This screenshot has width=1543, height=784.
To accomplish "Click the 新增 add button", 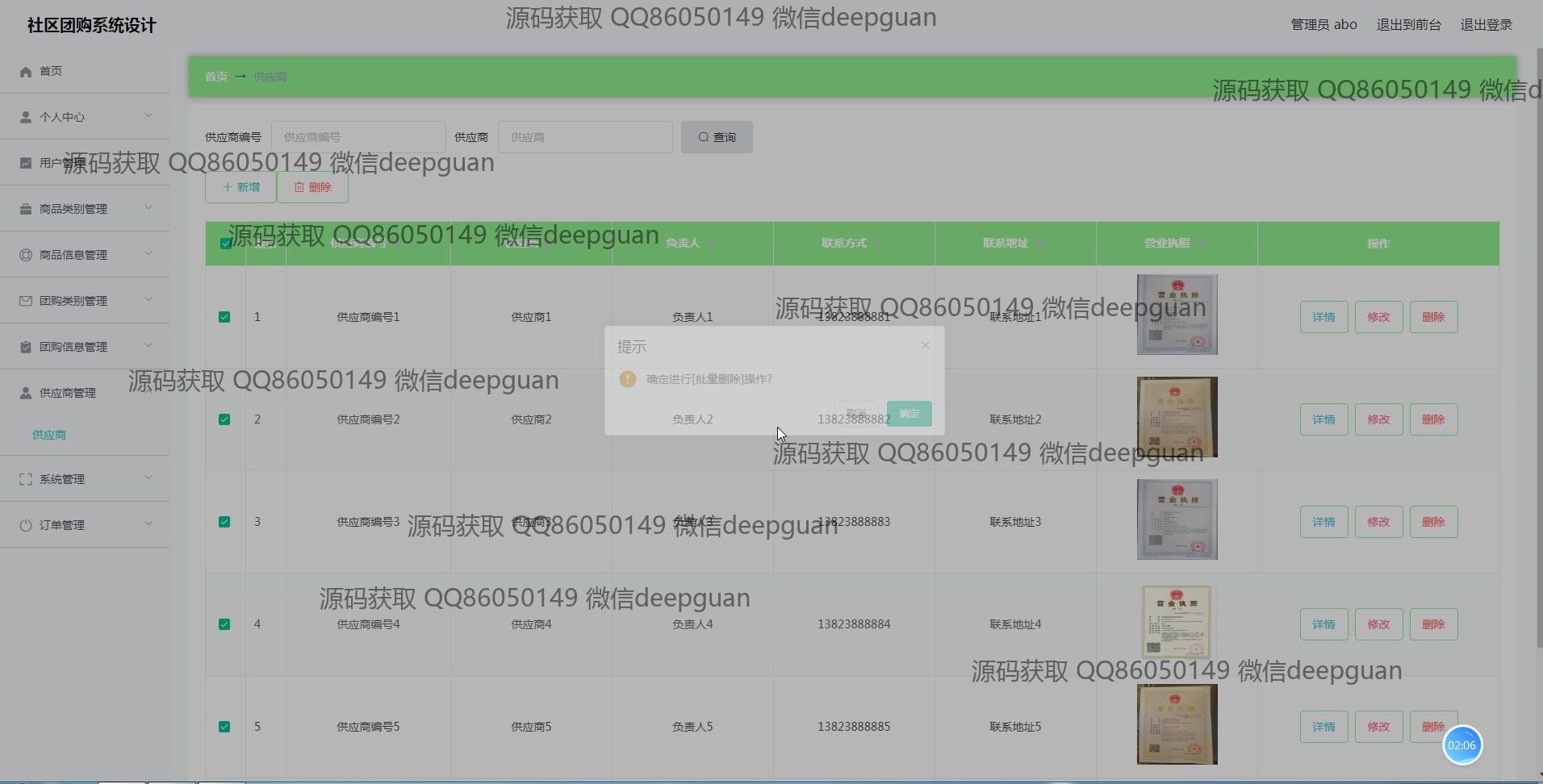I will [x=240, y=187].
